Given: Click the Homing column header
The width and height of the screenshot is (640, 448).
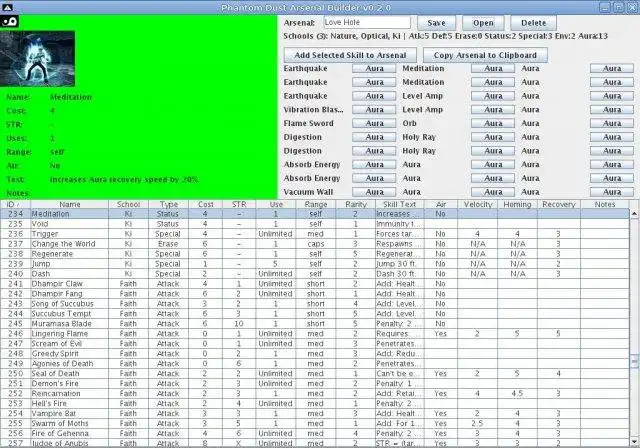Looking at the screenshot, I should coord(517,204).
